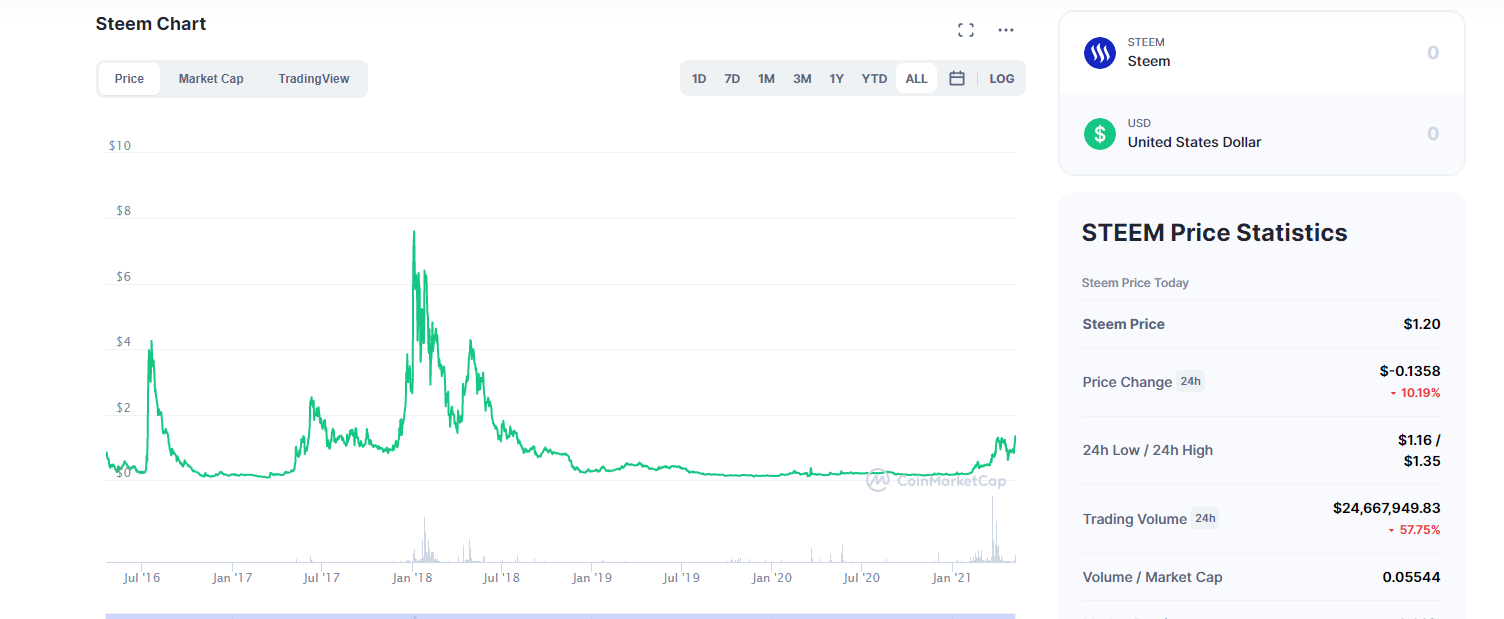Click the 24h Low / 24h High label
This screenshot has width=1504, height=619.
pyautogui.click(x=1147, y=450)
